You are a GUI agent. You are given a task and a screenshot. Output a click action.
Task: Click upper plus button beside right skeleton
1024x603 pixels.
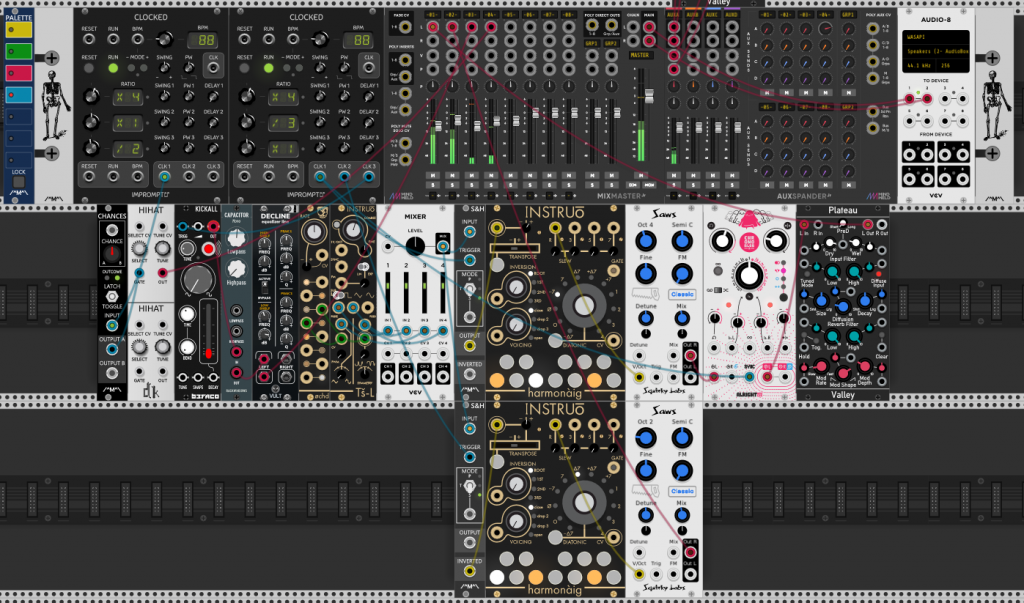(992, 58)
